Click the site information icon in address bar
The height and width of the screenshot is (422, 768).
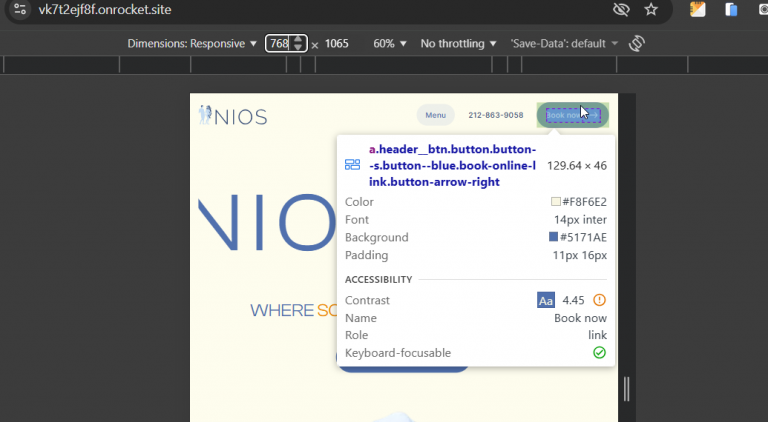pos(20,9)
